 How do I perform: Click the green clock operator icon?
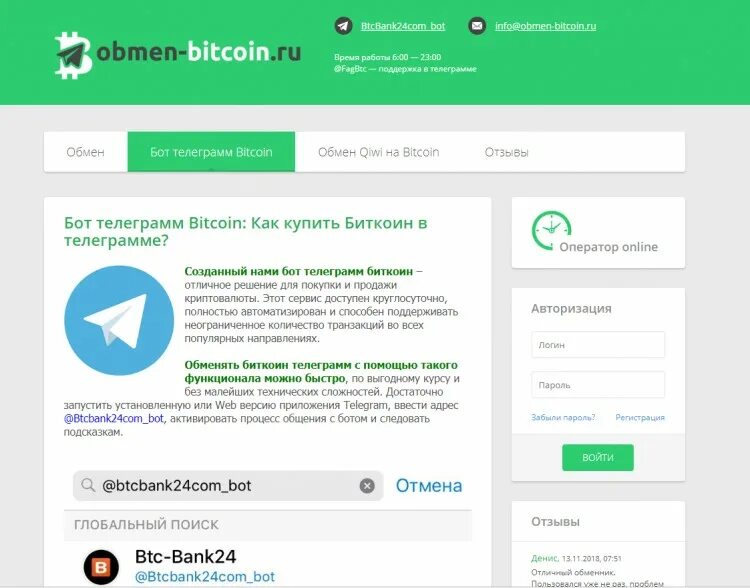coord(551,230)
